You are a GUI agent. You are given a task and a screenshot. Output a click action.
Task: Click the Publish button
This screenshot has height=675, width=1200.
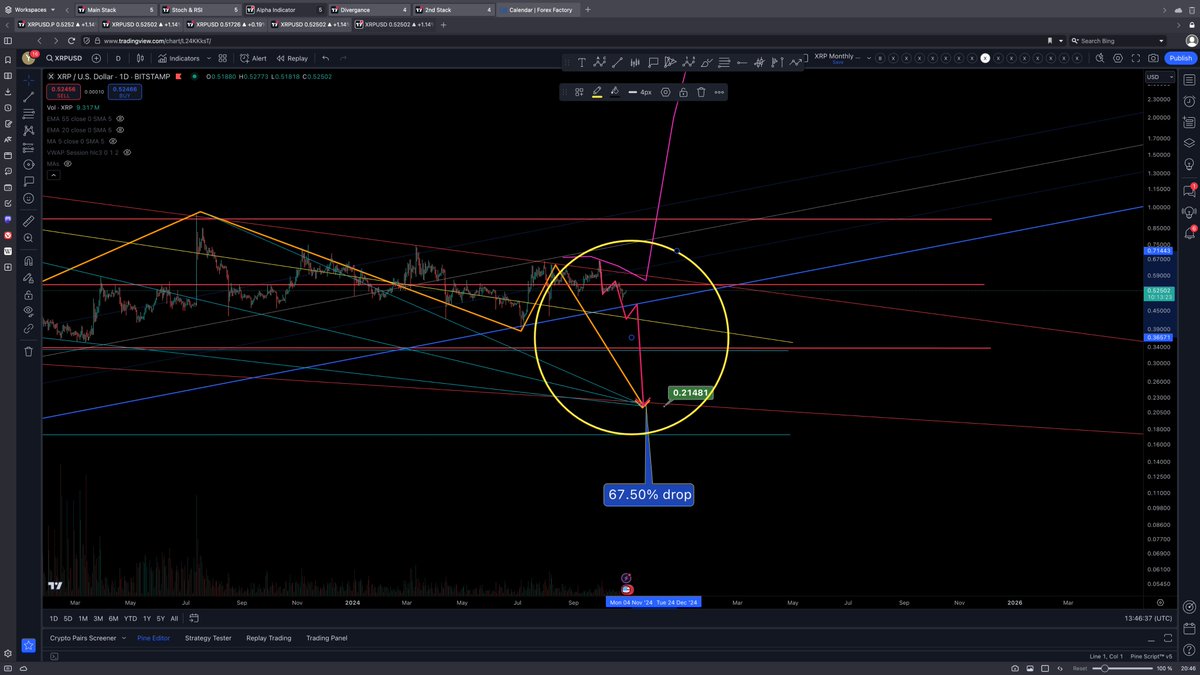pyautogui.click(x=1180, y=58)
